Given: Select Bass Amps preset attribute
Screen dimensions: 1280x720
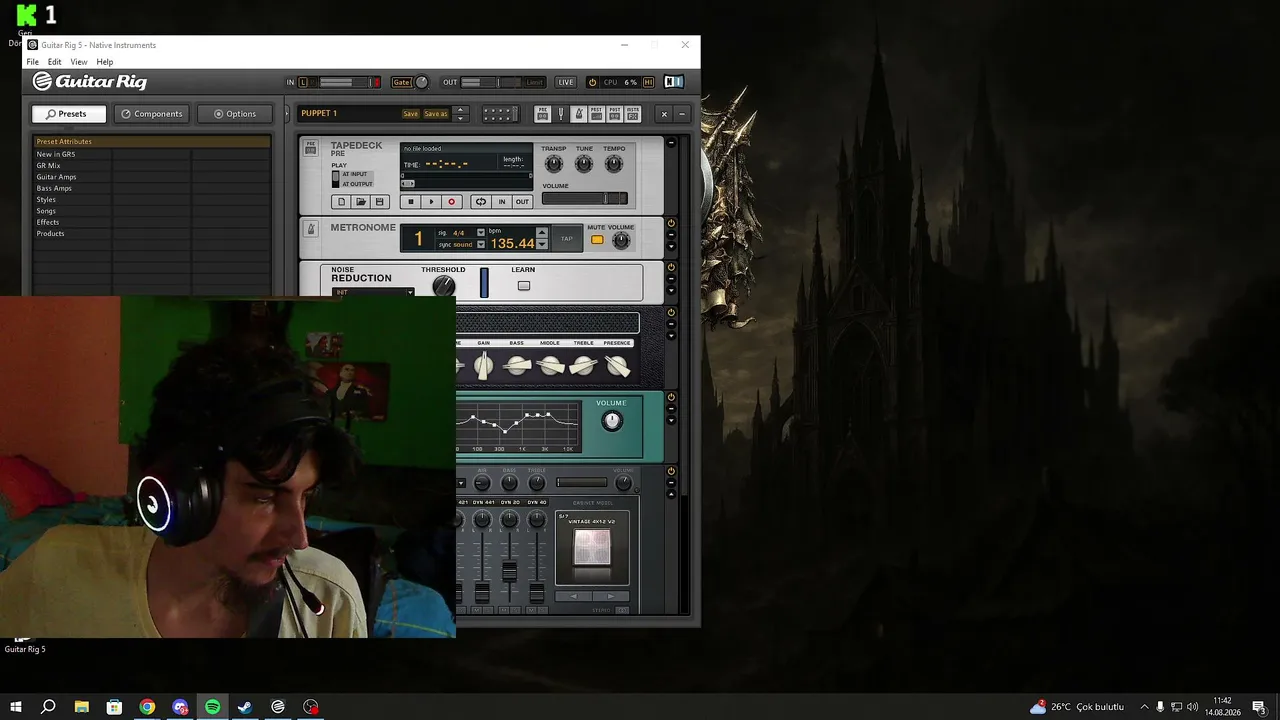Looking at the screenshot, I should tap(54, 188).
